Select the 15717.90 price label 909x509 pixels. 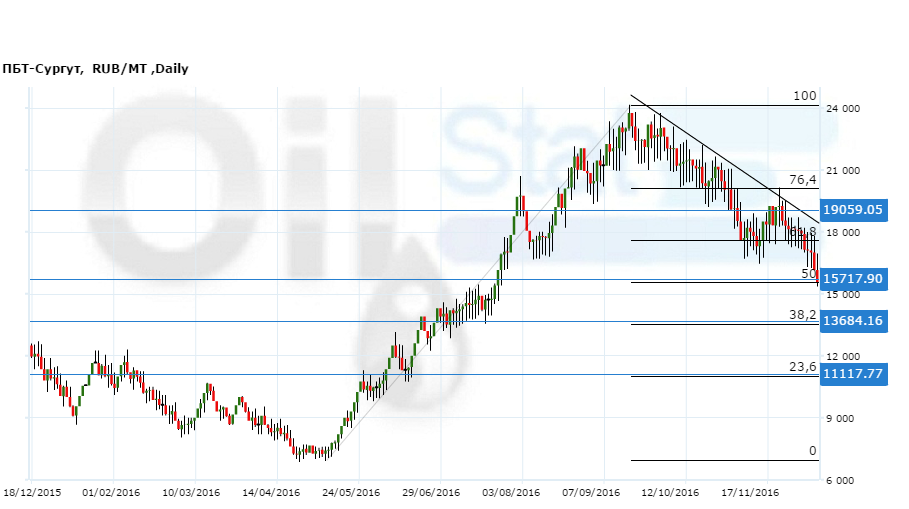tap(852, 278)
